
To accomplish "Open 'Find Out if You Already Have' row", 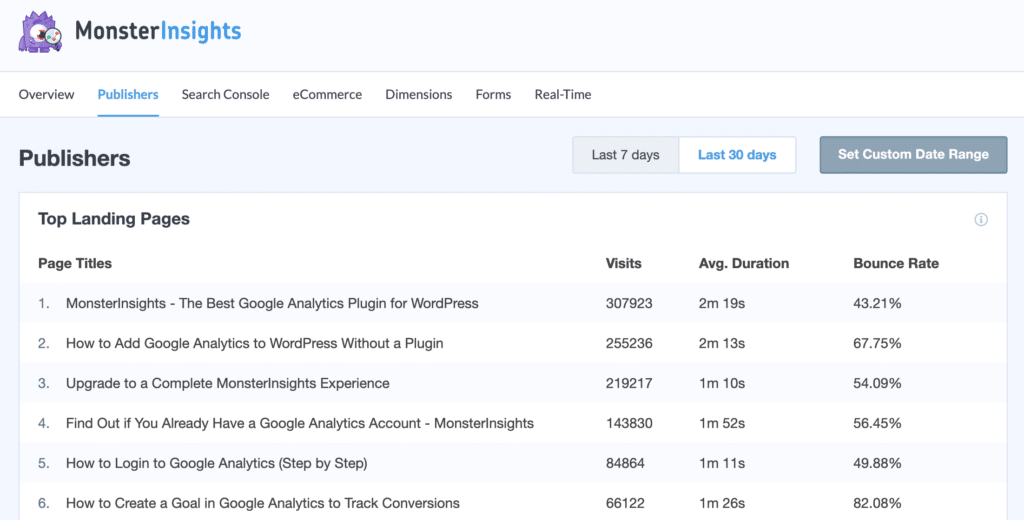I will pos(513,423).
